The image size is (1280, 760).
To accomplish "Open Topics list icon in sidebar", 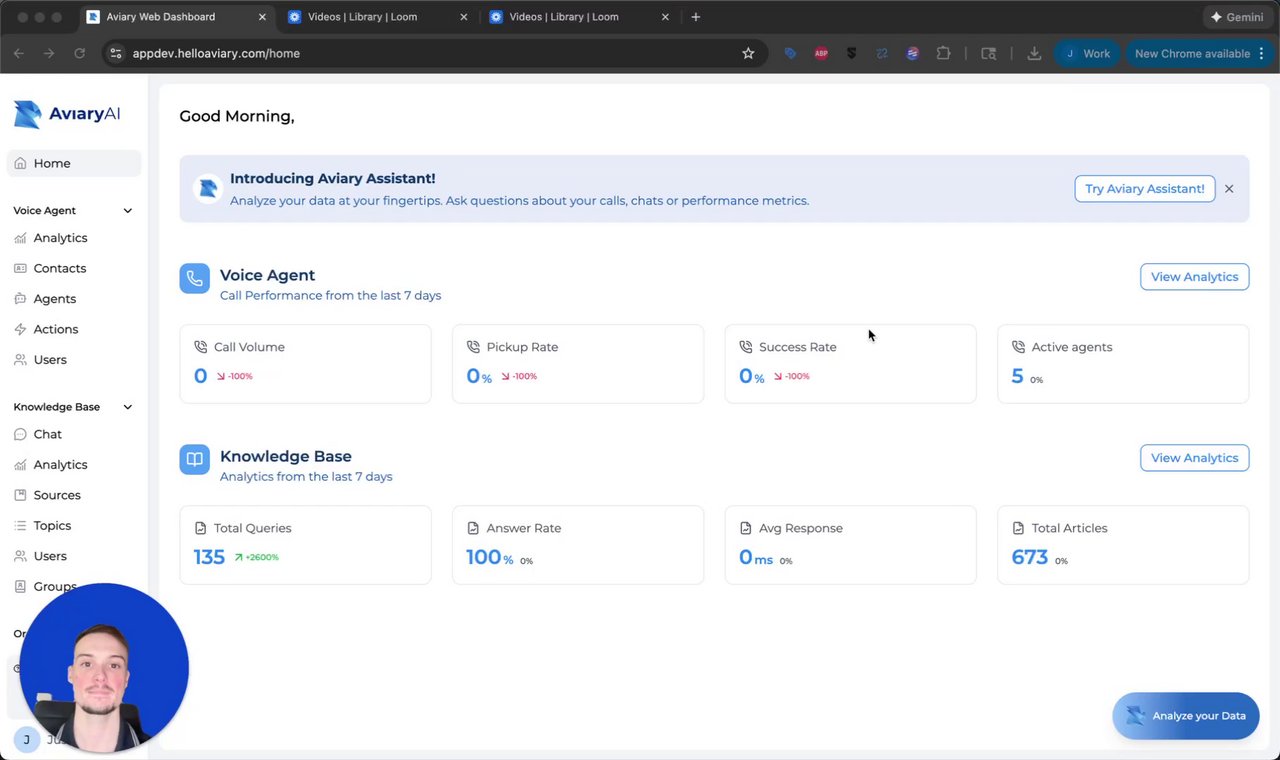I will coord(21,525).
